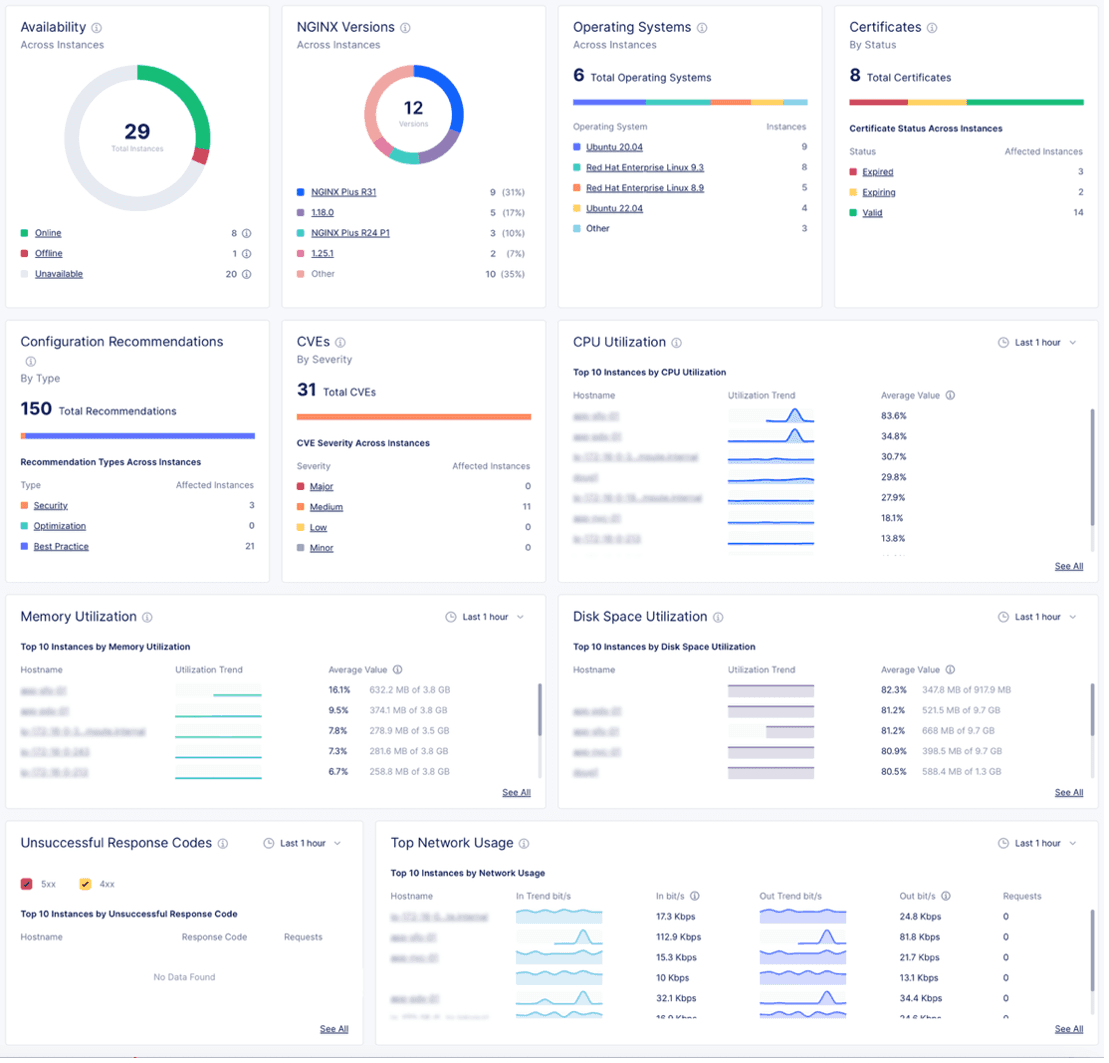Image resolution: width=1109 pixels, height=1063 pixels.
Task: Open the CVEs info icon
Action: tap(341, 342)
